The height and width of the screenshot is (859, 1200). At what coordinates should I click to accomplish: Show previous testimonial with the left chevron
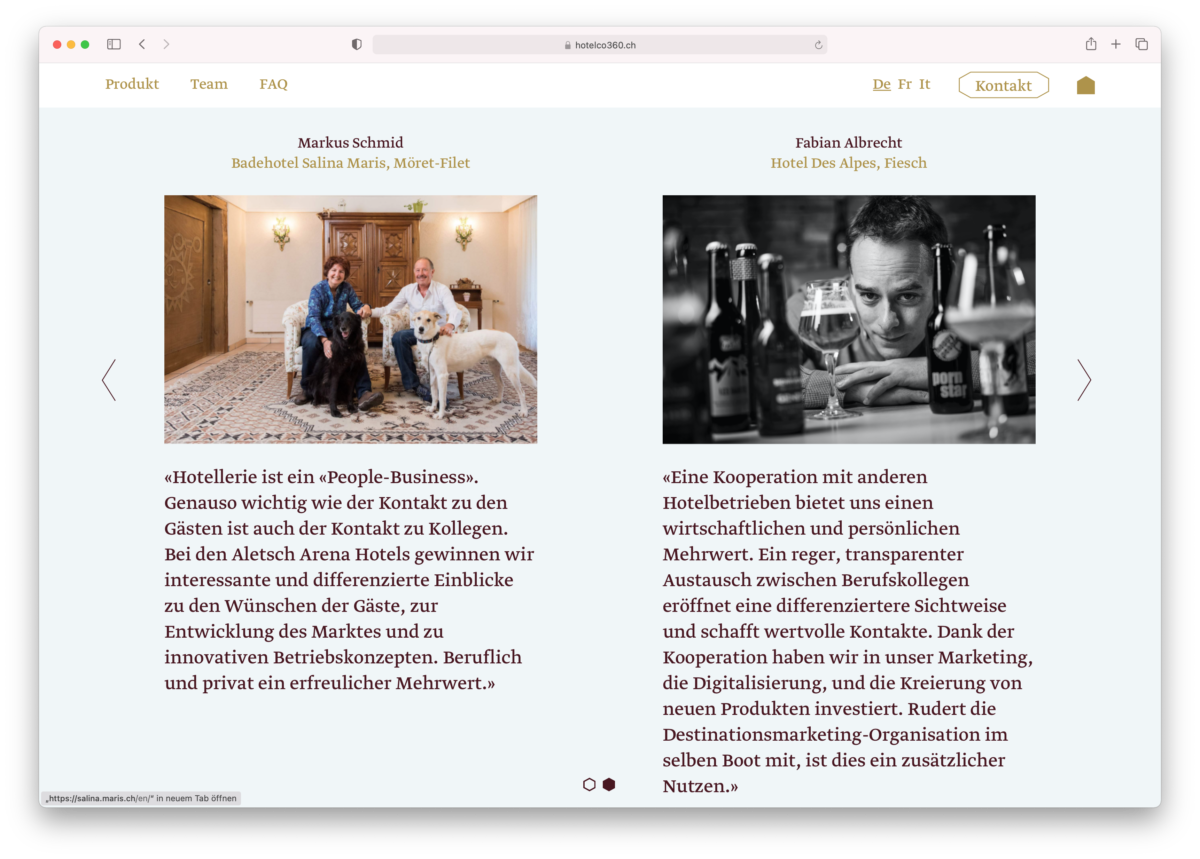[109, 380]
